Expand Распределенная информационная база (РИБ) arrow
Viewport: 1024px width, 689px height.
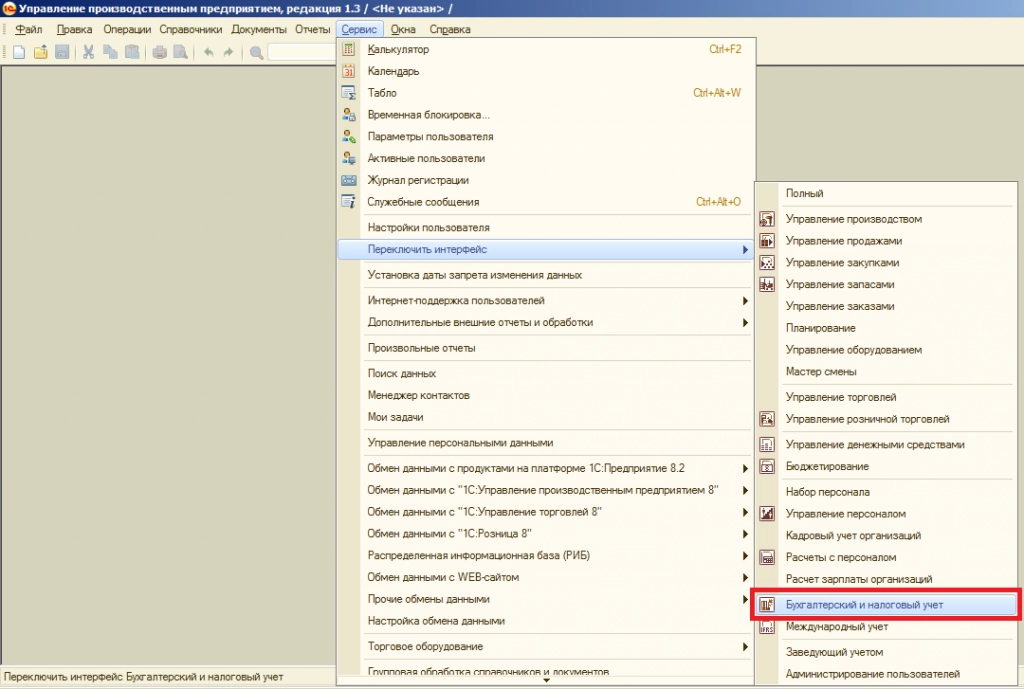[744, 555]
